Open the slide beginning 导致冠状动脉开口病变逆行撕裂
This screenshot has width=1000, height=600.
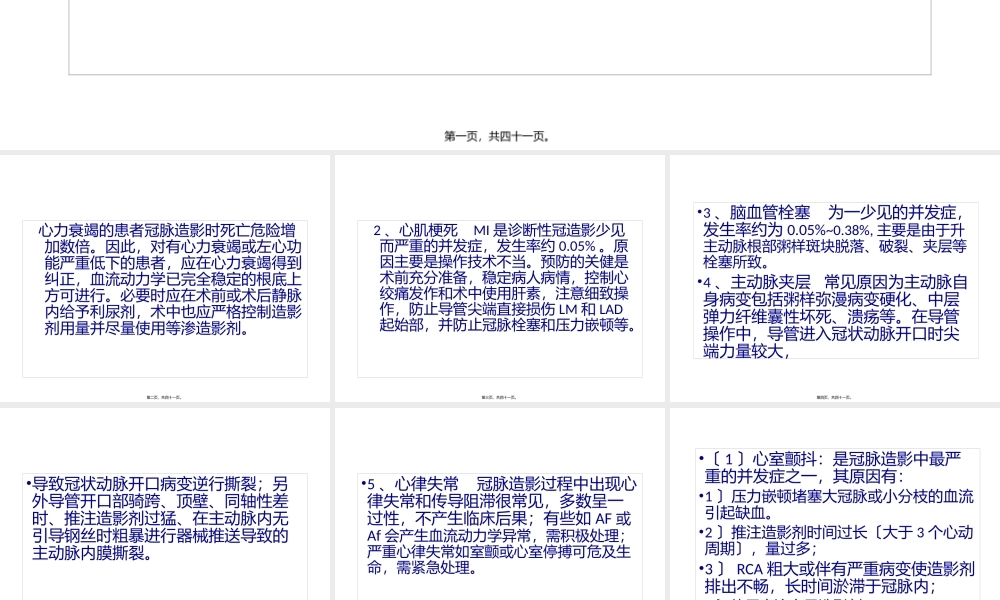(165, 504)
